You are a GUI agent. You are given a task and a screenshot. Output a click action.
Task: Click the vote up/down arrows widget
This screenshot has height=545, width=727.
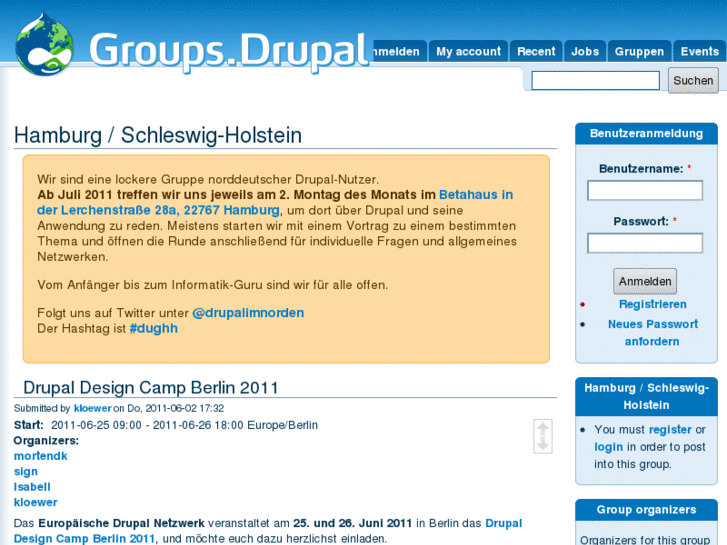click(543, 436)
